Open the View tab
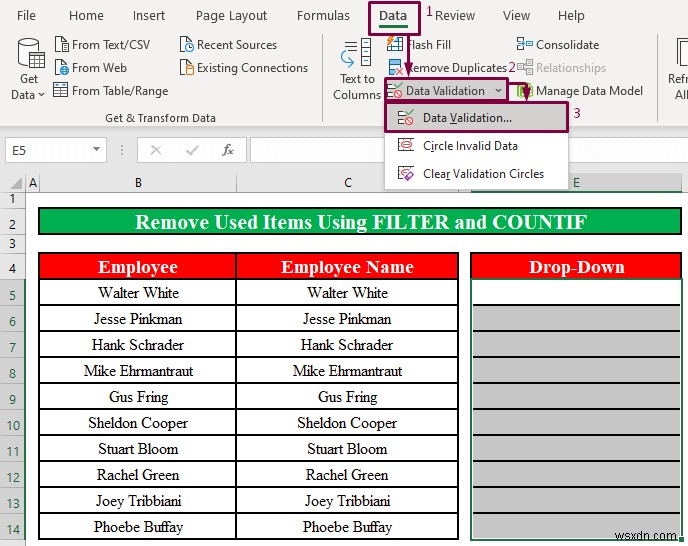Image resolution: width=688 pixels, height=546 pixels. coord(516,16)
